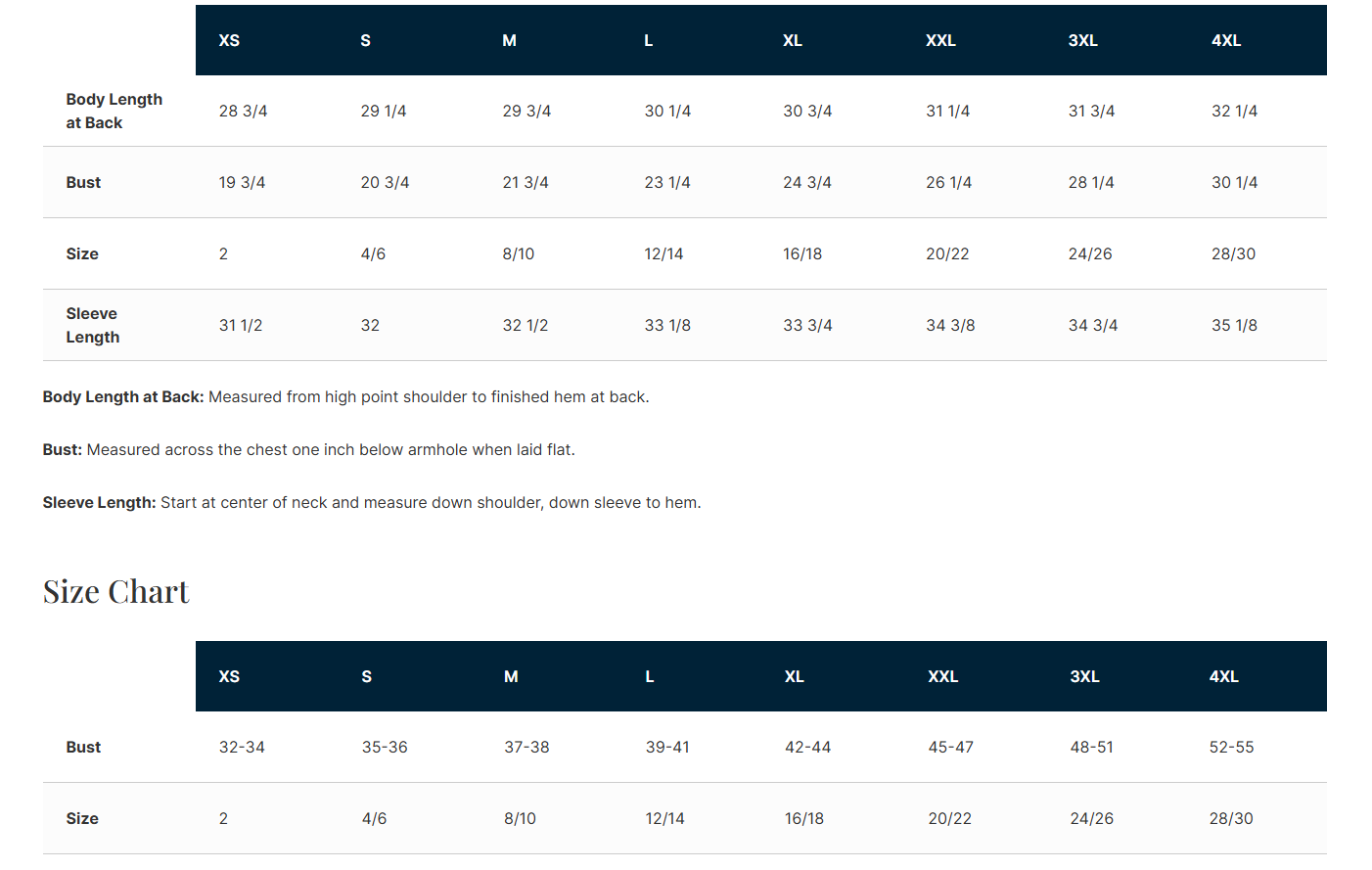Select the Sleeve Length row label

point(93,325)
